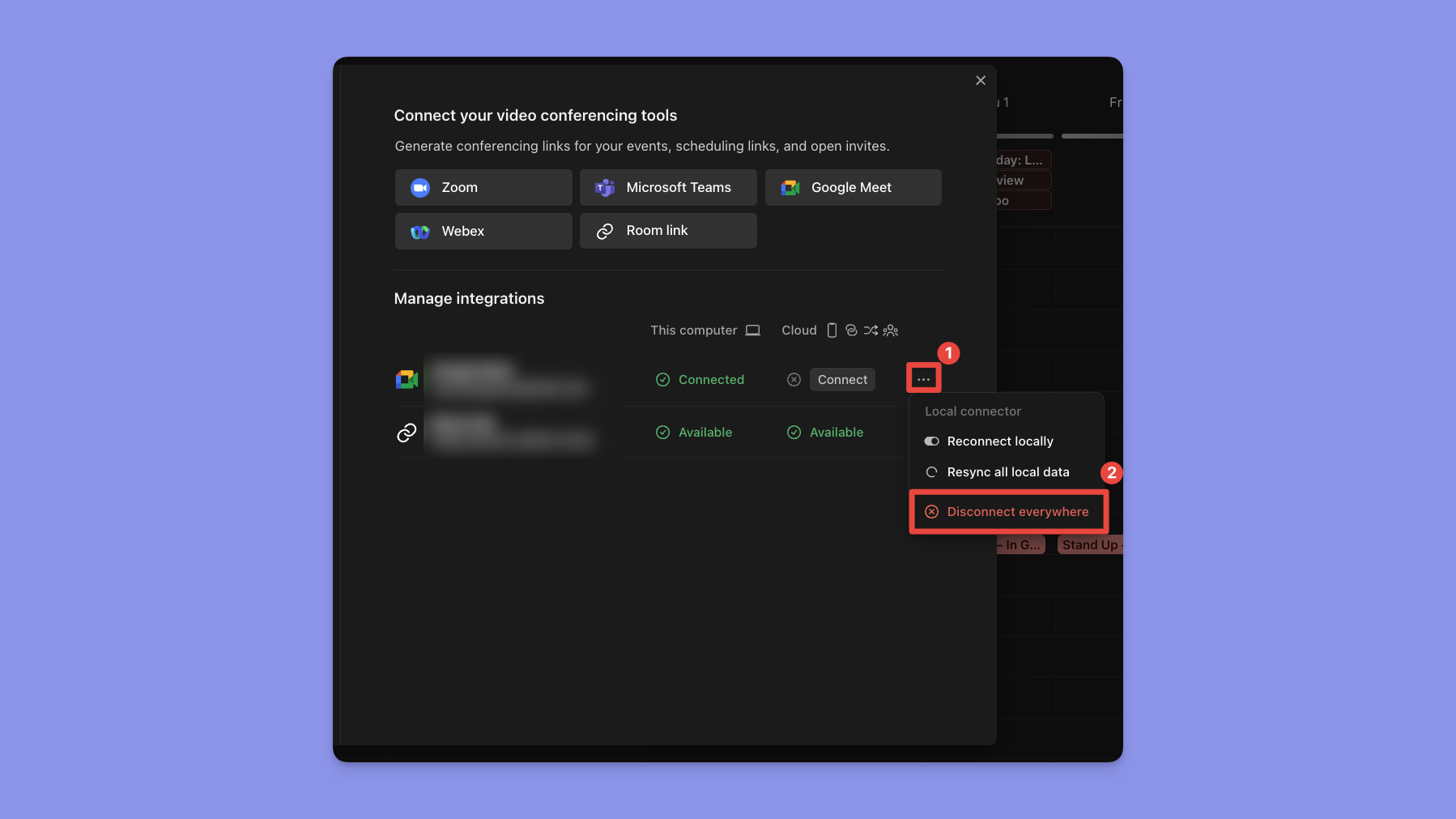Click the Connected status for Google Meet
This screenshot has width=1456, height=819.
pyautogui.click(x=700, y=379)
